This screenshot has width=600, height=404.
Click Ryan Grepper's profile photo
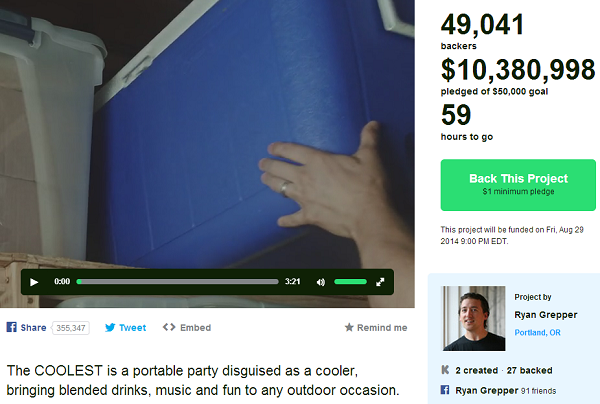tap(474, 318)
